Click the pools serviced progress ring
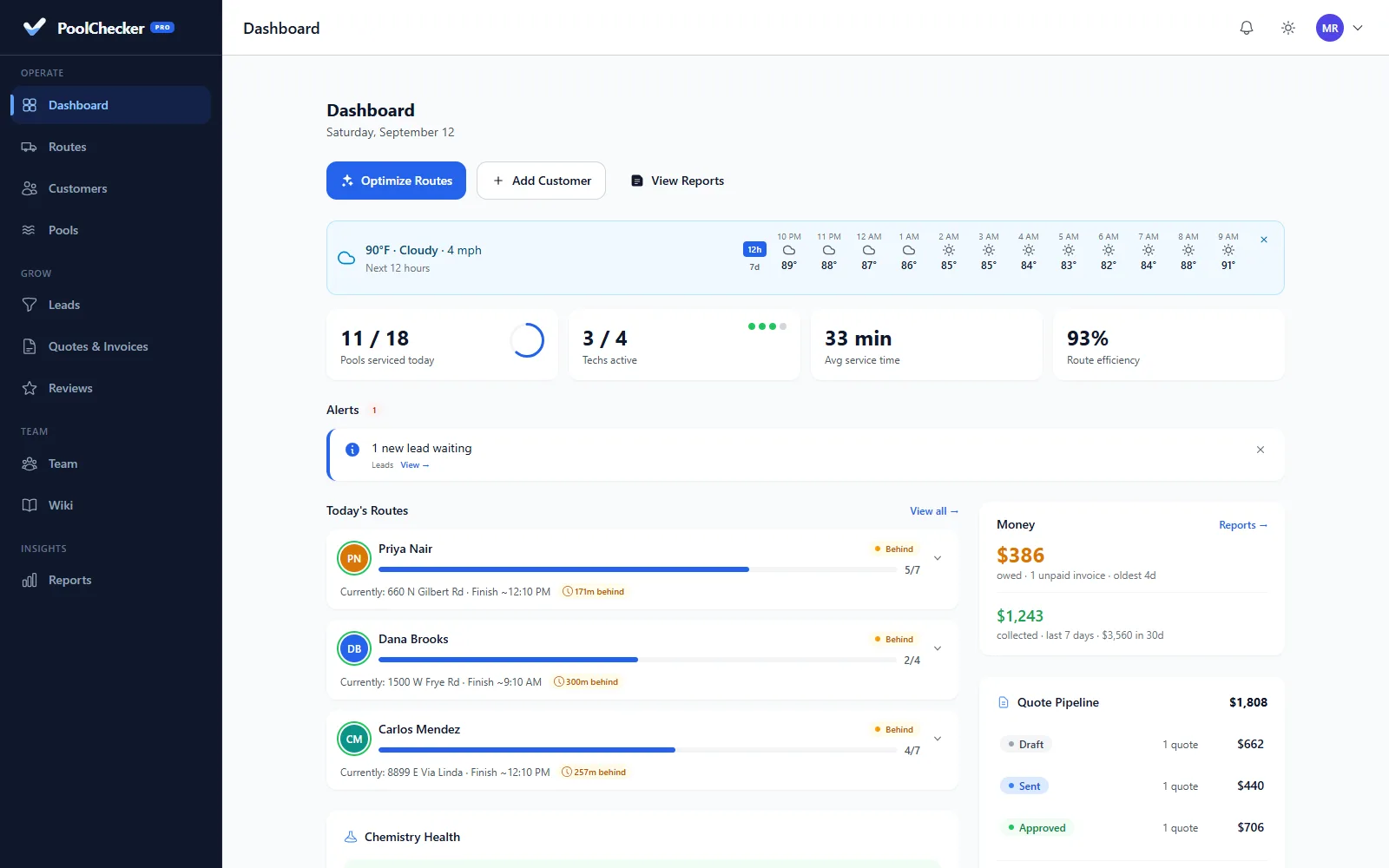Image resolution: width=1389 pixels, height=868 pixels. coord(527,340)
